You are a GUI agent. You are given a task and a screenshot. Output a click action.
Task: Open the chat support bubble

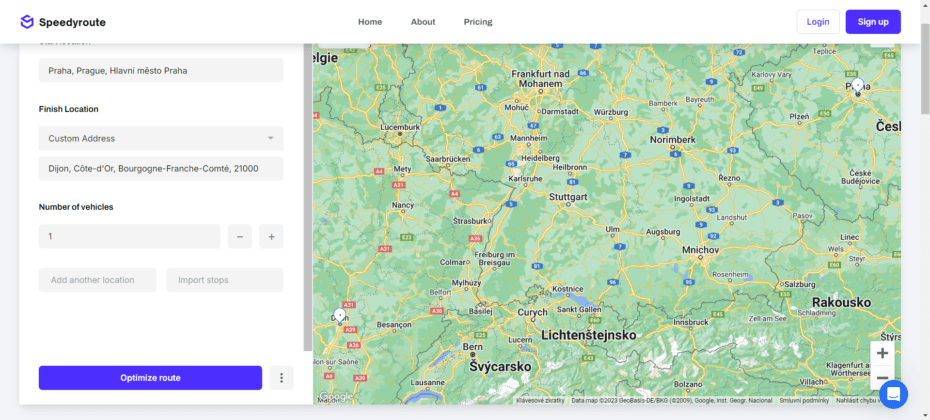(893, 394)
